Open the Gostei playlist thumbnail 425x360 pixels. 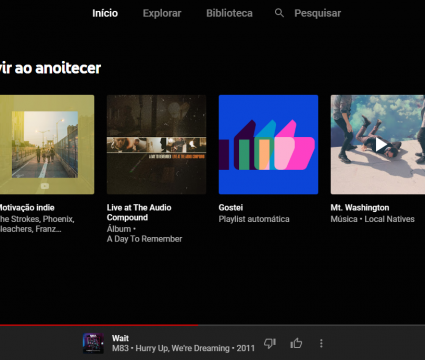268,145
